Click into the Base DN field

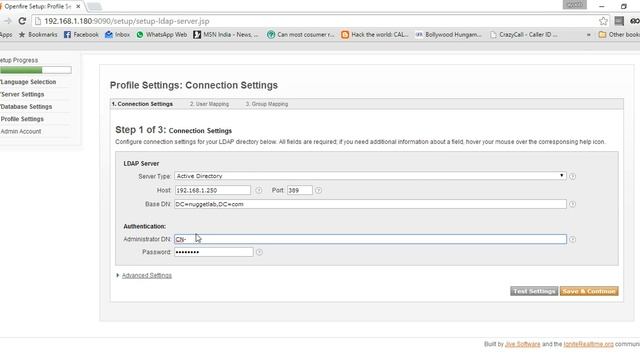point(370,204)
